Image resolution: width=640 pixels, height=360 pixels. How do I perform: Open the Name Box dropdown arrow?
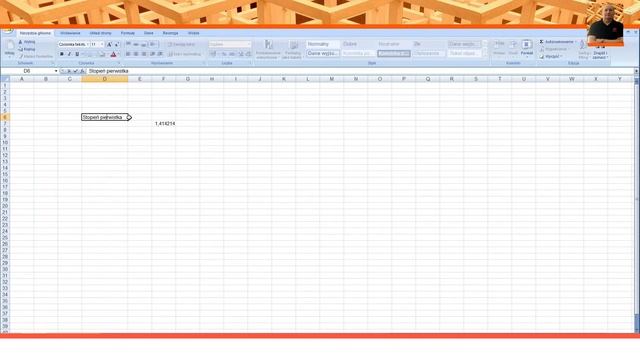click(56, 71)
